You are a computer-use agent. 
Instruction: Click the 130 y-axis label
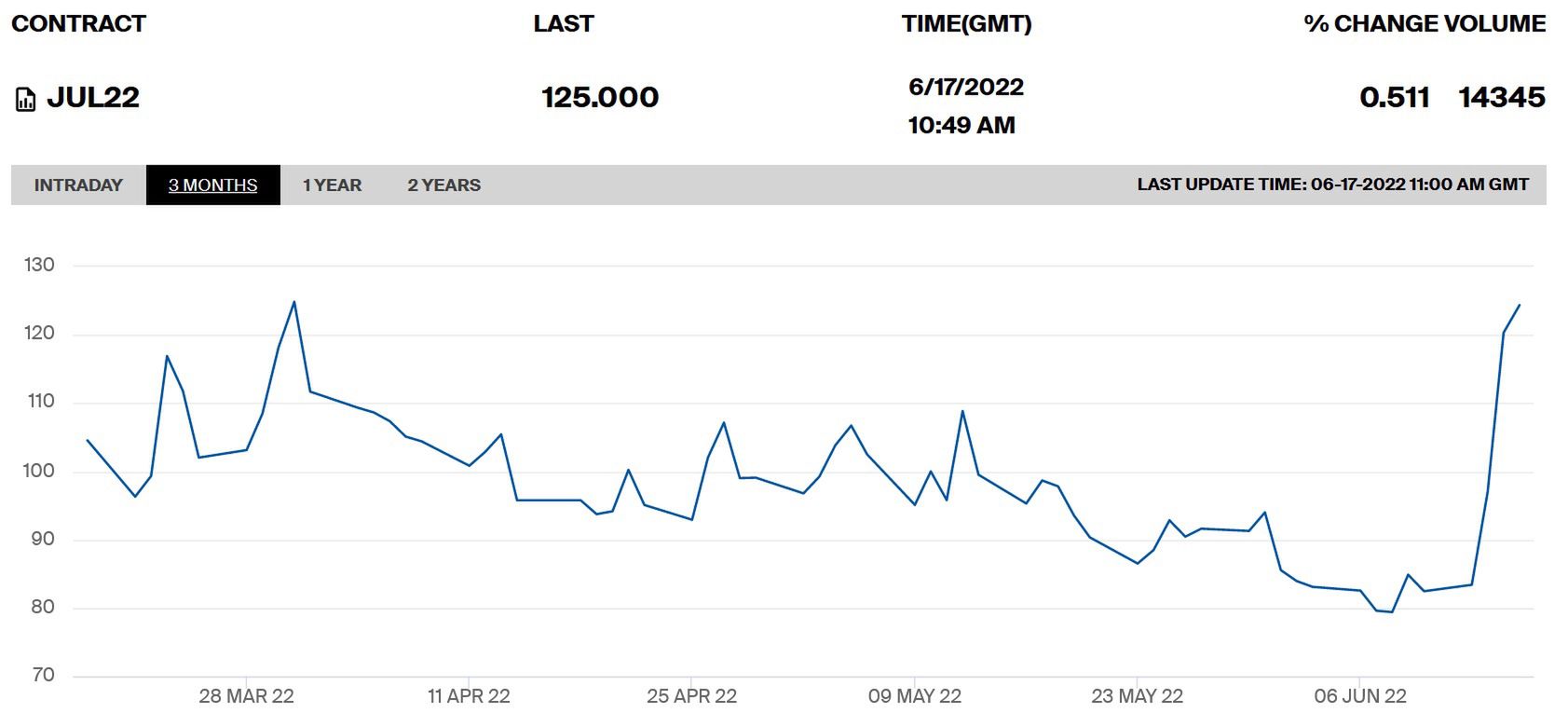click(x=39, y=266)
